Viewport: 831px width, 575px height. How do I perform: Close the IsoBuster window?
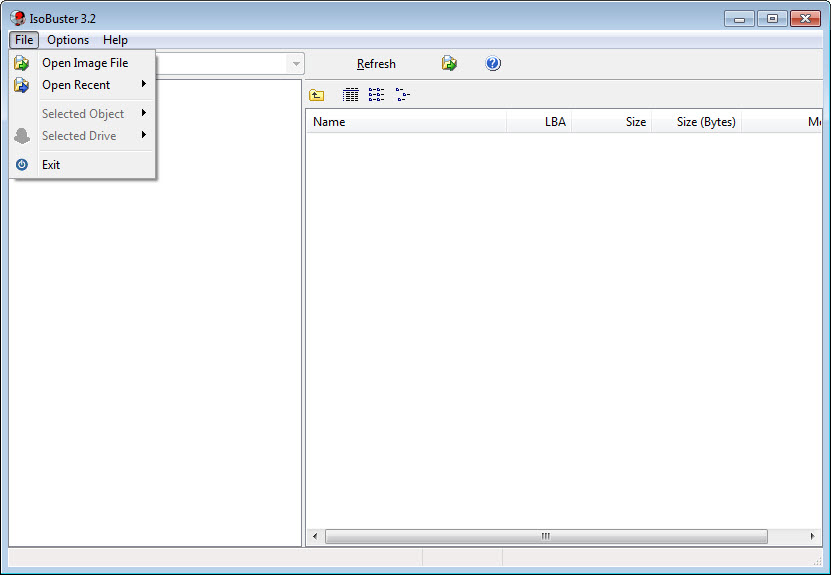[x=805, y=19]
